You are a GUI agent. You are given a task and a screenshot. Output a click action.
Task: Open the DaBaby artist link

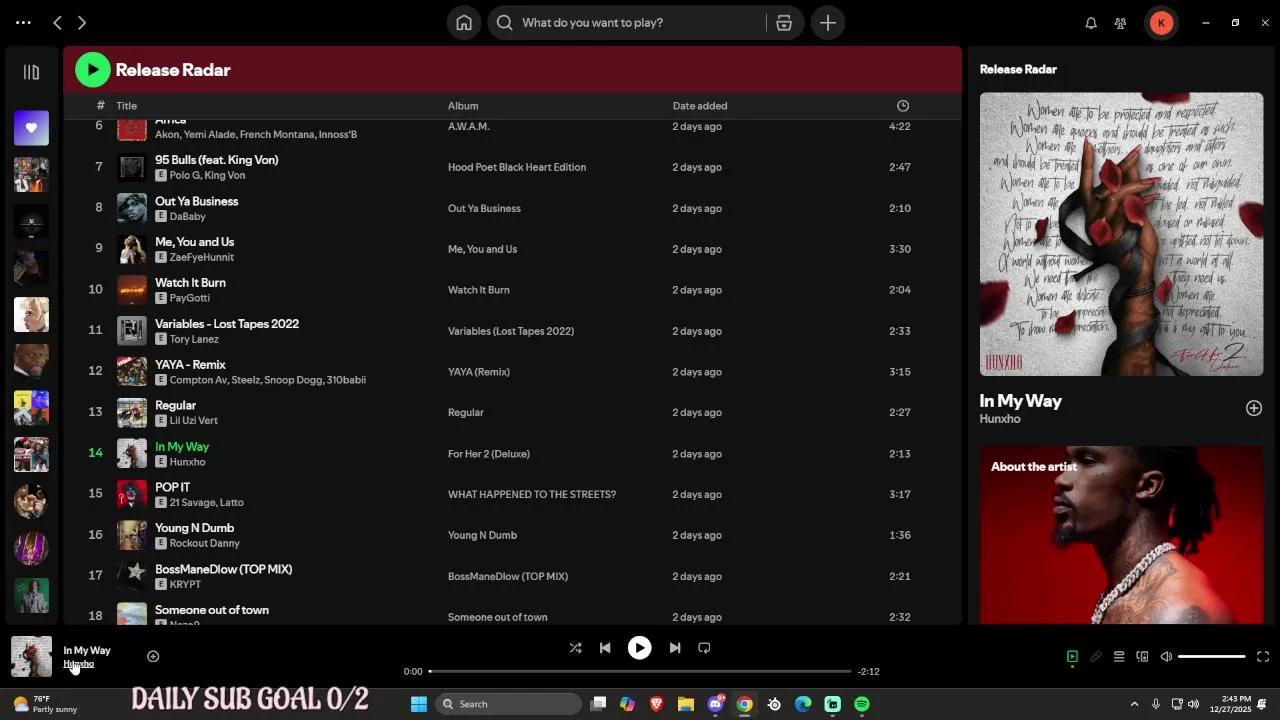[187, 216]
